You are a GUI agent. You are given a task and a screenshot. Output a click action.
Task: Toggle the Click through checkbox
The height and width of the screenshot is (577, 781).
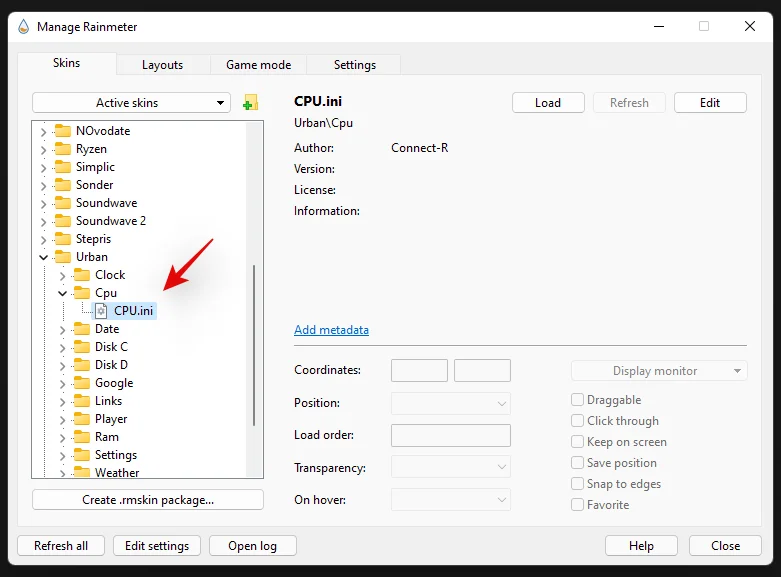[x=577, y=421]
